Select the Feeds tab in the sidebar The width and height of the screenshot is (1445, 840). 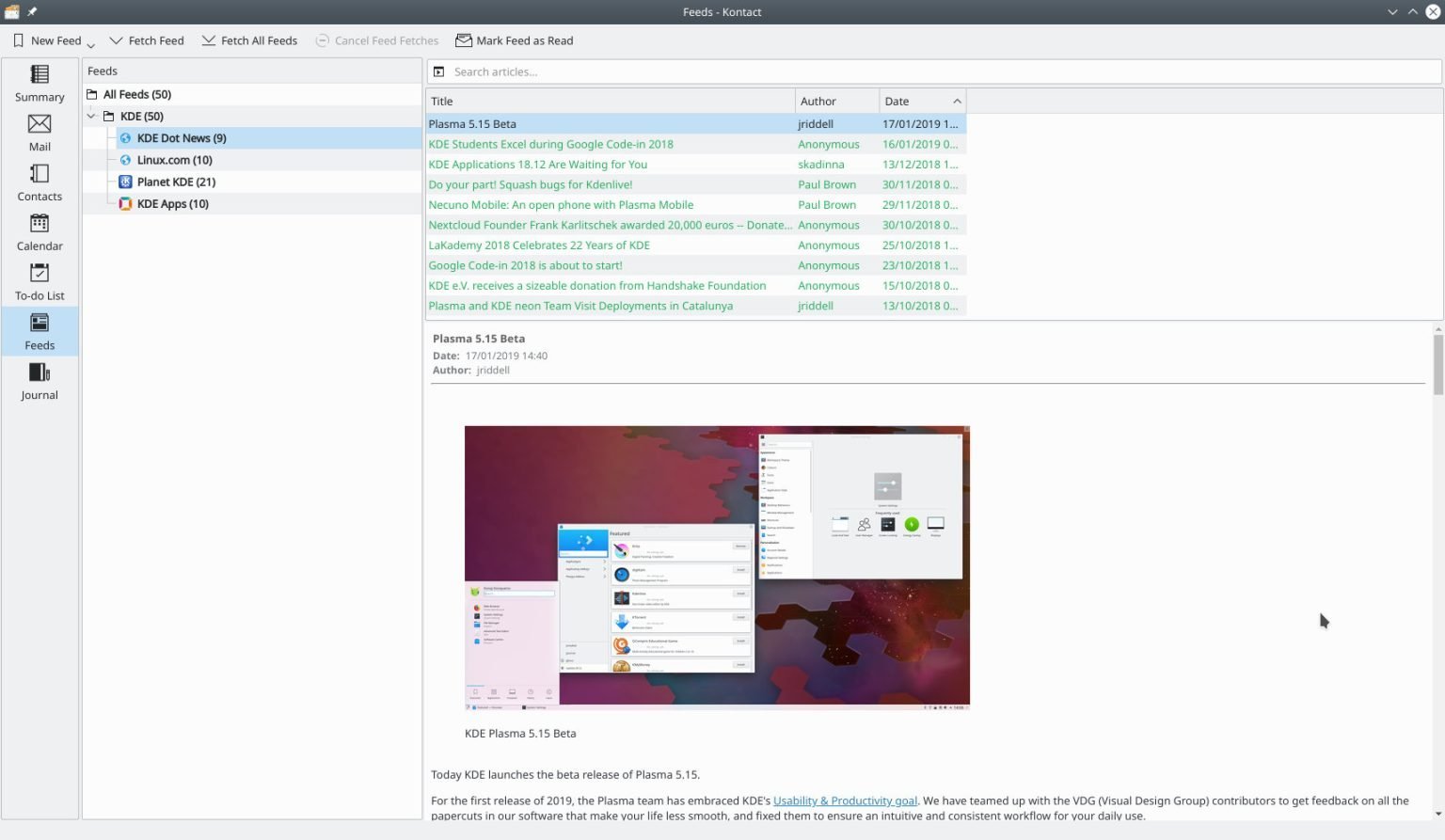39,332
